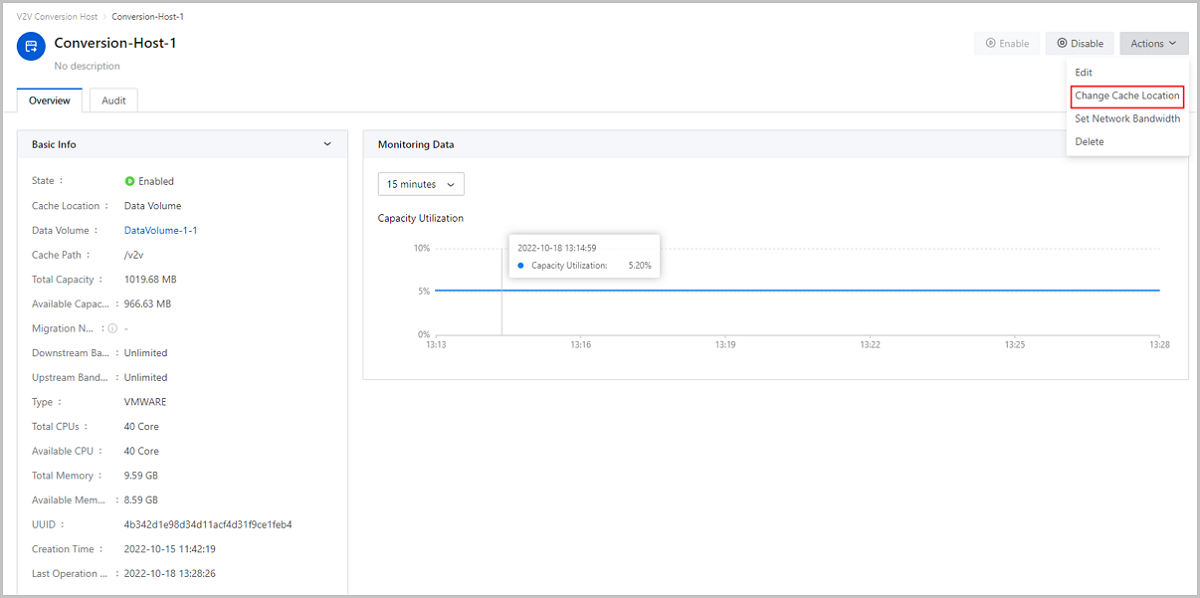
Task: Click the No description text
Action: (x=87, y=66)
